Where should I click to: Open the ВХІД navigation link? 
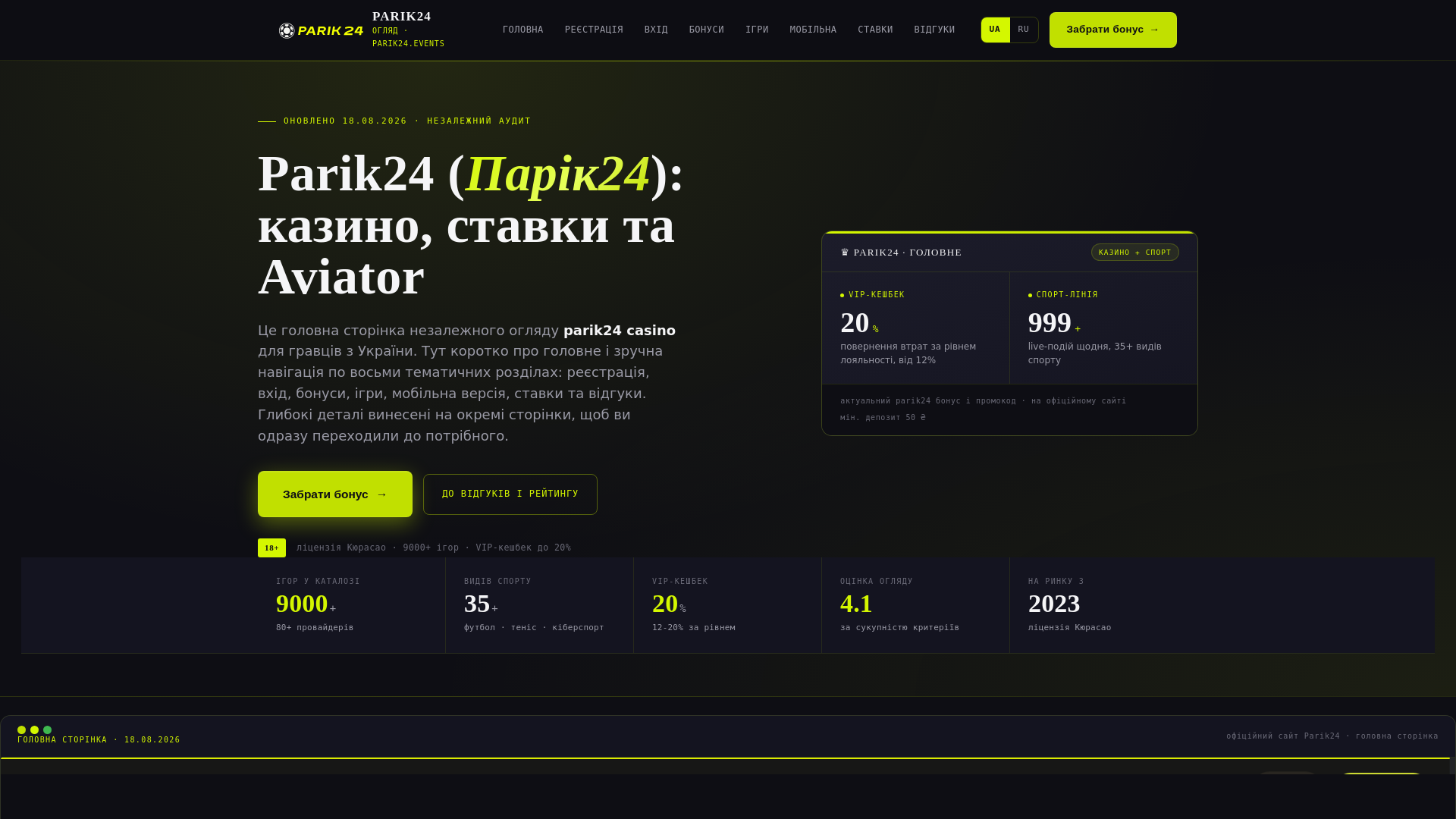pos(656,30)
